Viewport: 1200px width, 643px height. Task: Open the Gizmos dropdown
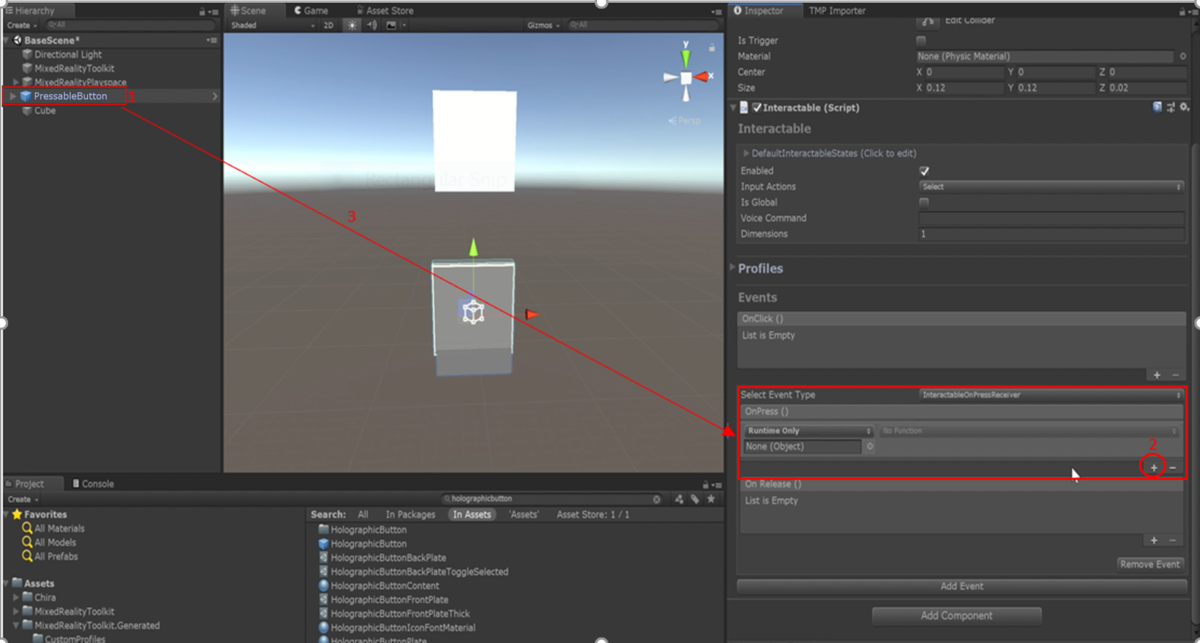(543, 25)
